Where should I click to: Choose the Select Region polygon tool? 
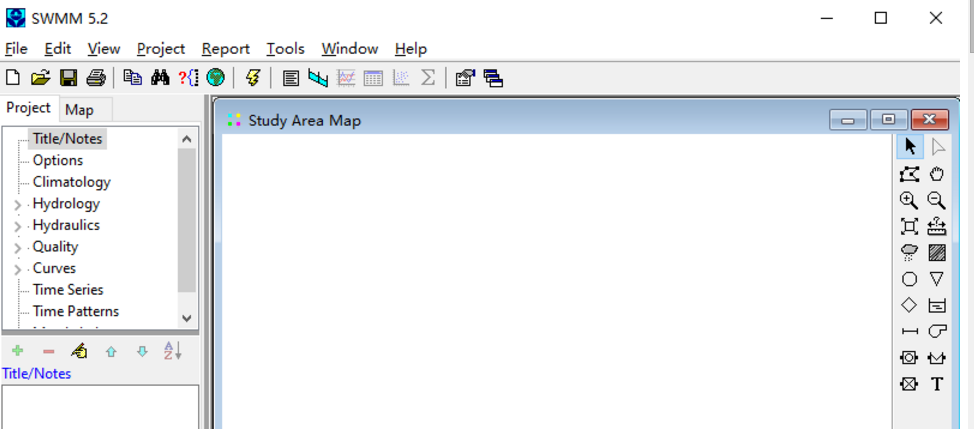(909, 174)
